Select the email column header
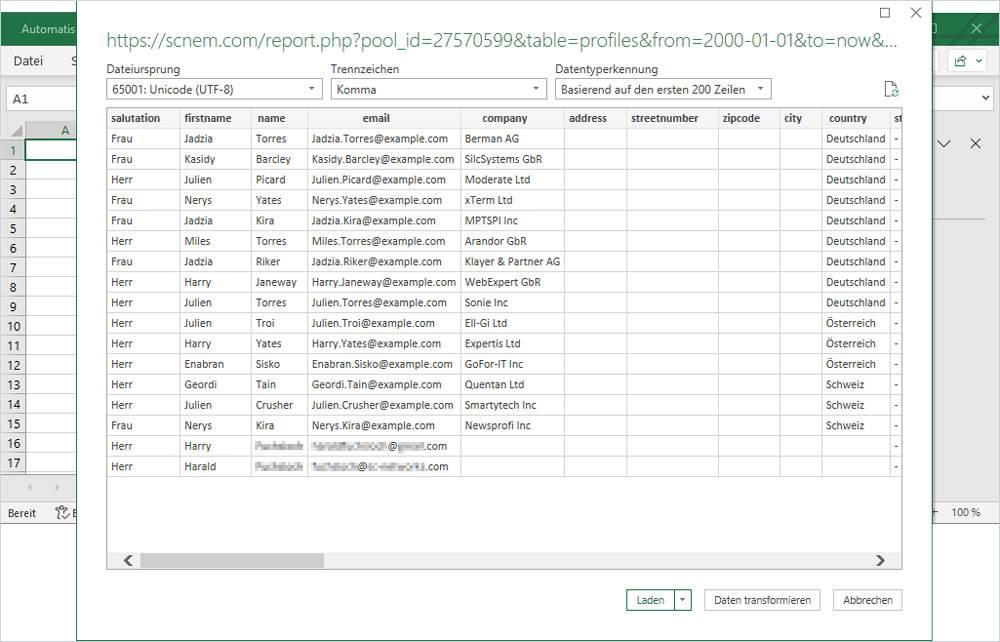Screen dimensions: 1000x642 coord(375,118)
